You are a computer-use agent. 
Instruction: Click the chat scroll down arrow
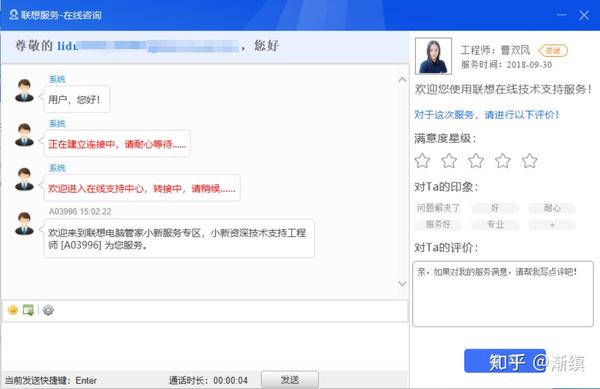click(x=402, y=283)
